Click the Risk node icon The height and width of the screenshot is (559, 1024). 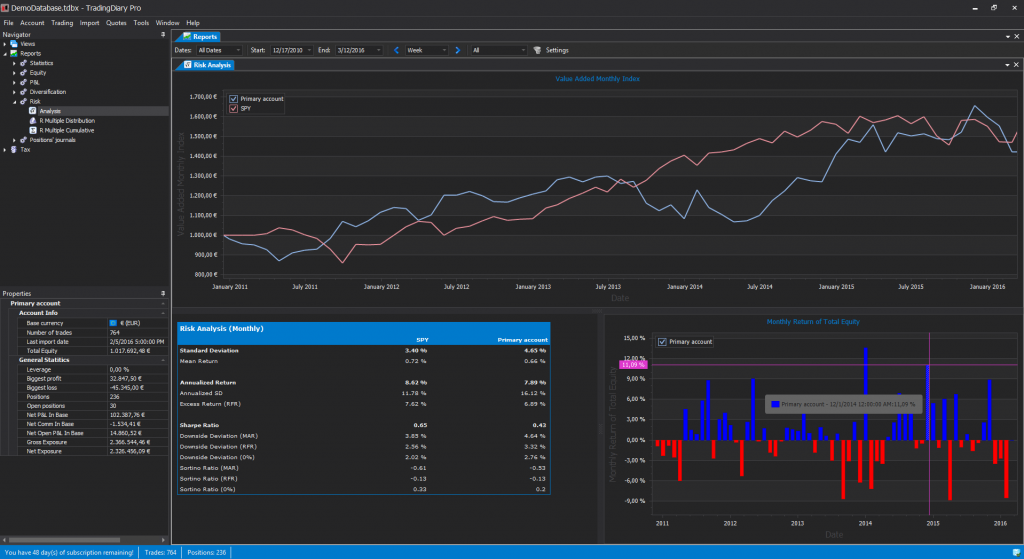23,101
